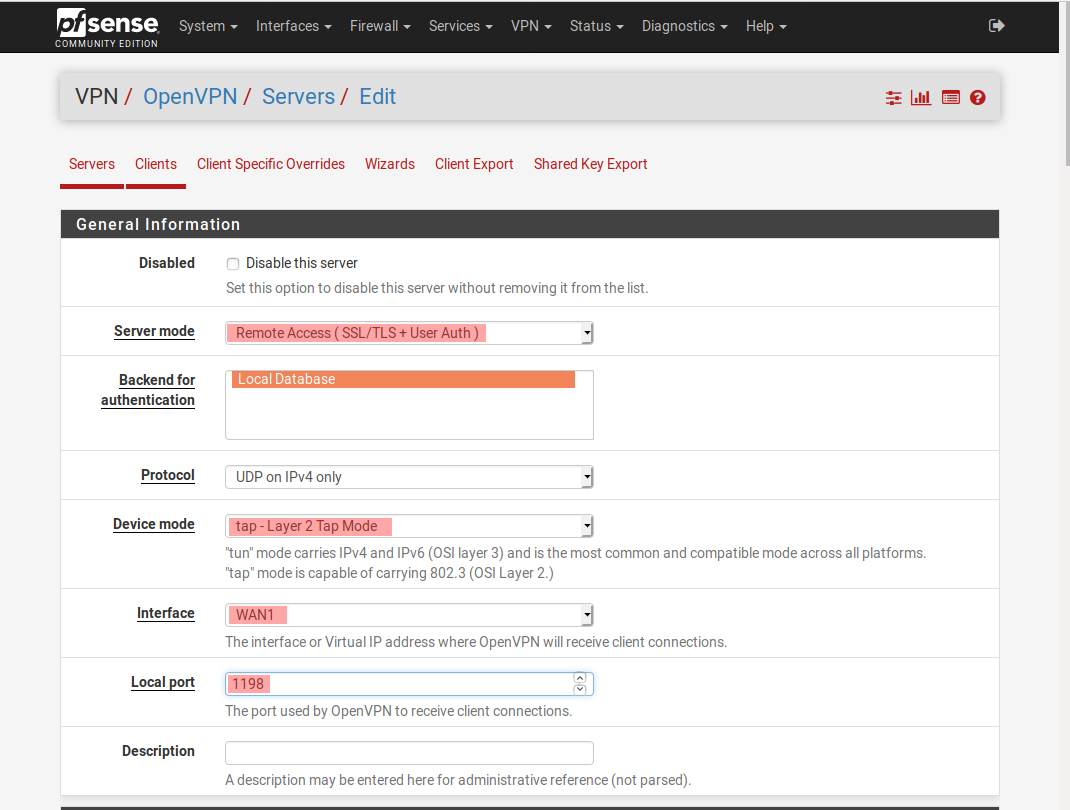Click the Servers breadcrumb link
Screen dimensions: 1070x810
[298, 97]
